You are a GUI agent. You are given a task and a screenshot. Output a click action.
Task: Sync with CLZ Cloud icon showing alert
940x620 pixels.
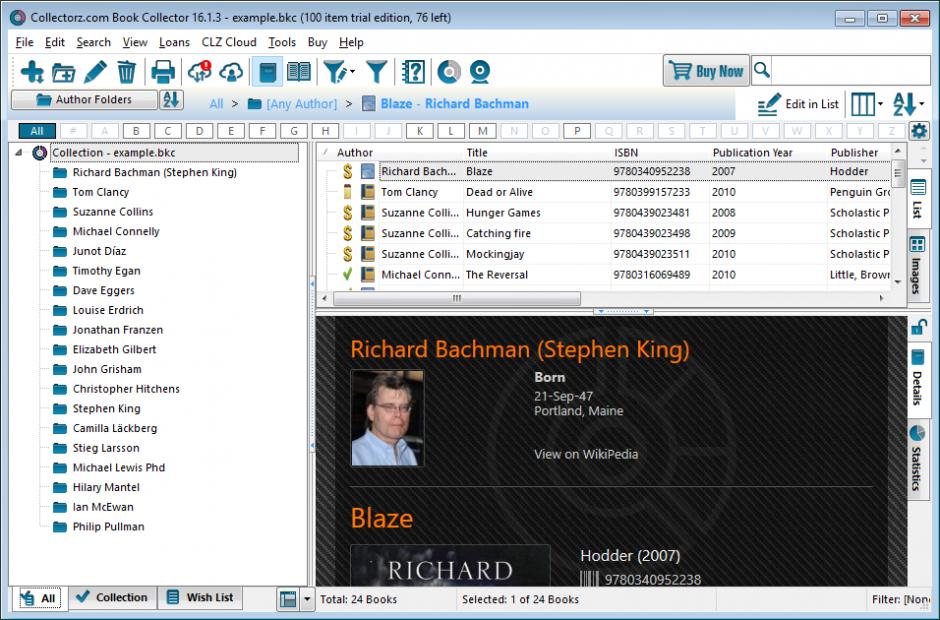click(199, 71)
